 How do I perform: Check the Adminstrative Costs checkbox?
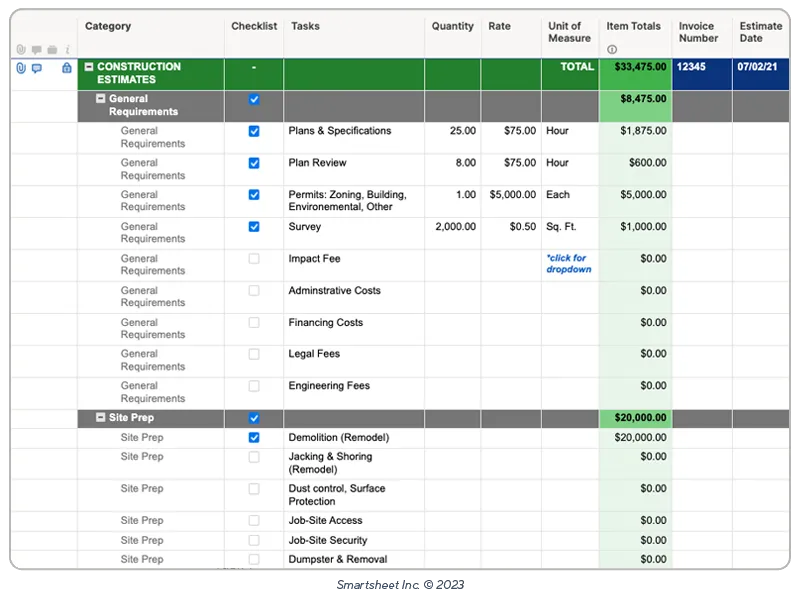tap(254, 291)
